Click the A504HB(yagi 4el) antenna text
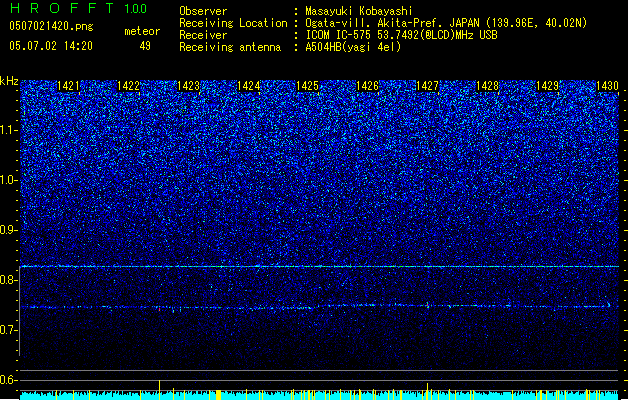This screenshot has width=629, height=400. pyautogui.click(x=353, y=47)
